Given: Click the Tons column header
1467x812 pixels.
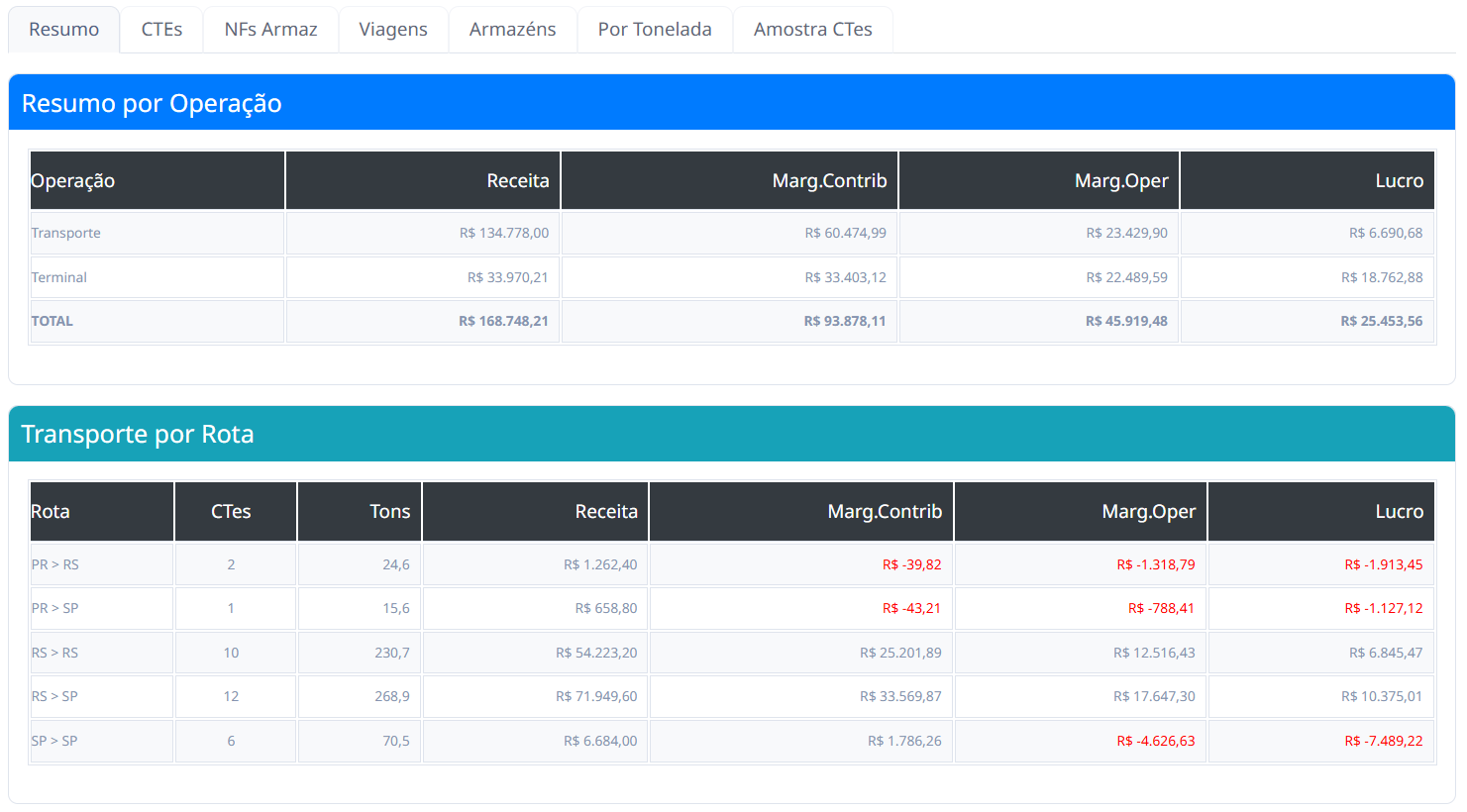Looking at the screenshot, I should coord(389,512).
